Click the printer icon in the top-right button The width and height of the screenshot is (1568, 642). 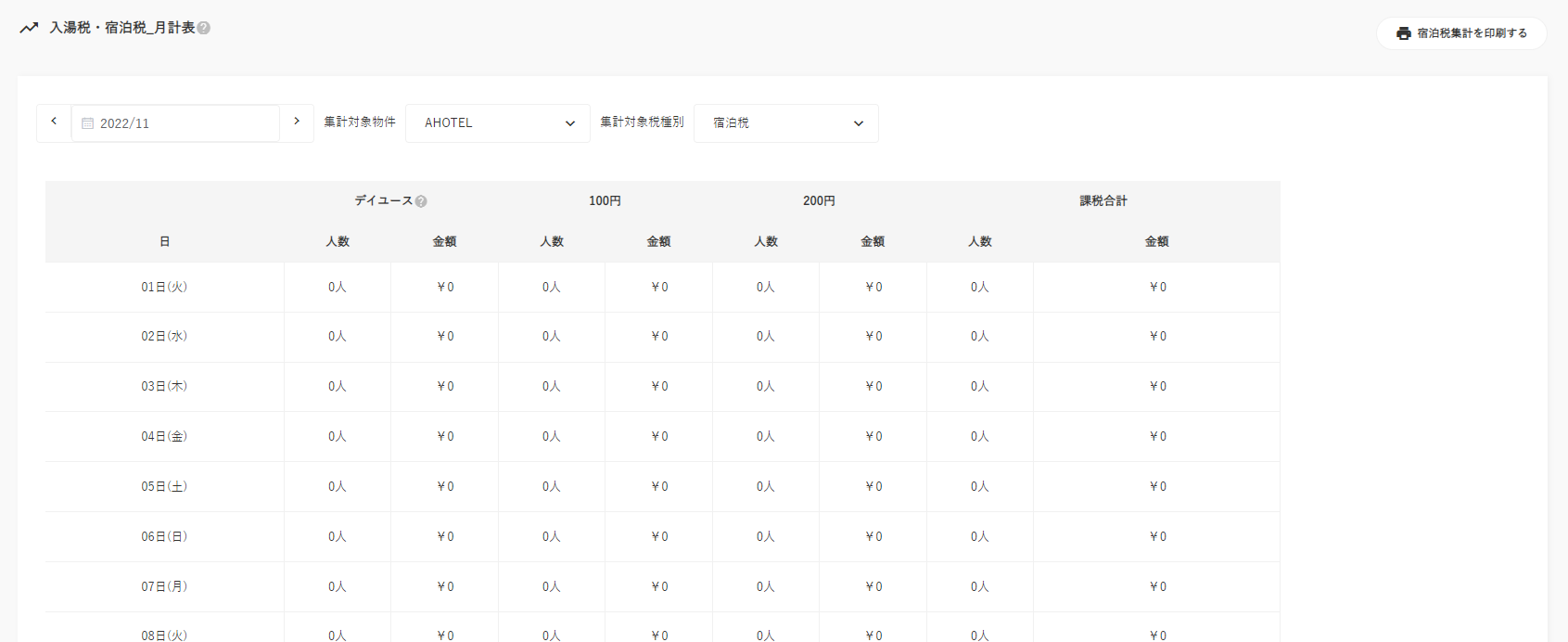(x=1404, y=33)
